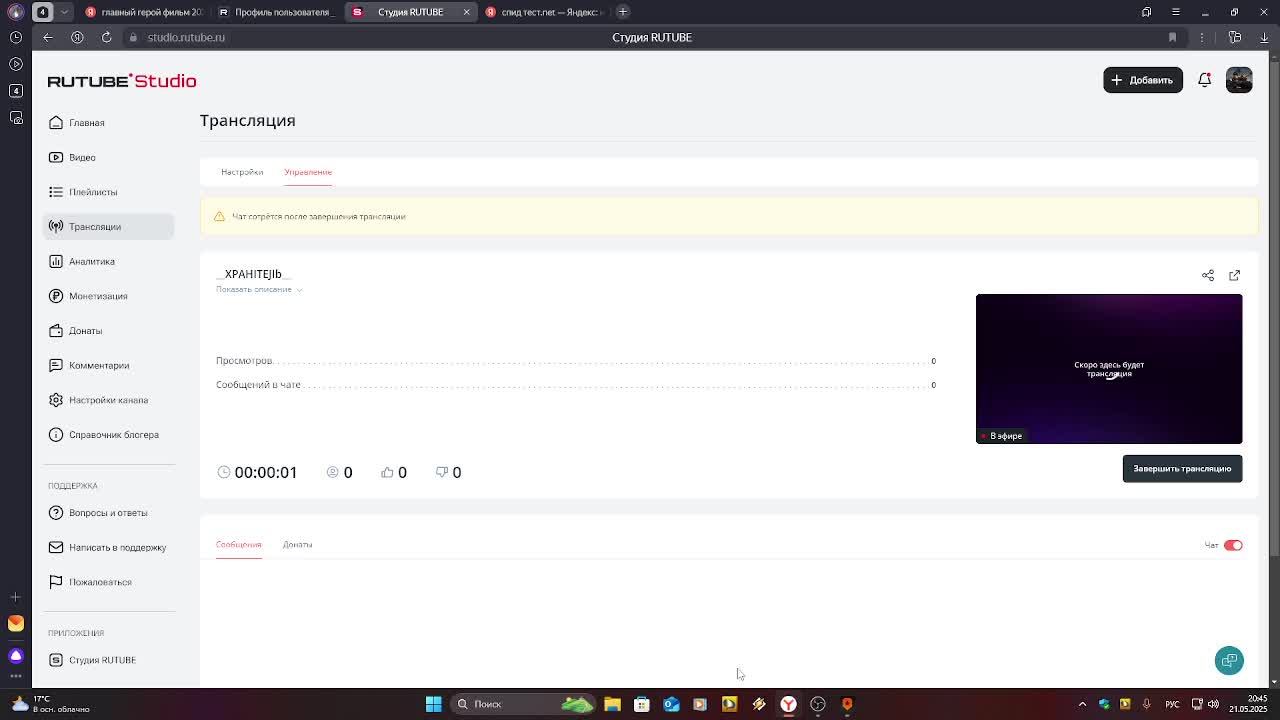1280x720 pixels.
Task: Go to the Донаты sidebar item
Action: tap(108, 330)
